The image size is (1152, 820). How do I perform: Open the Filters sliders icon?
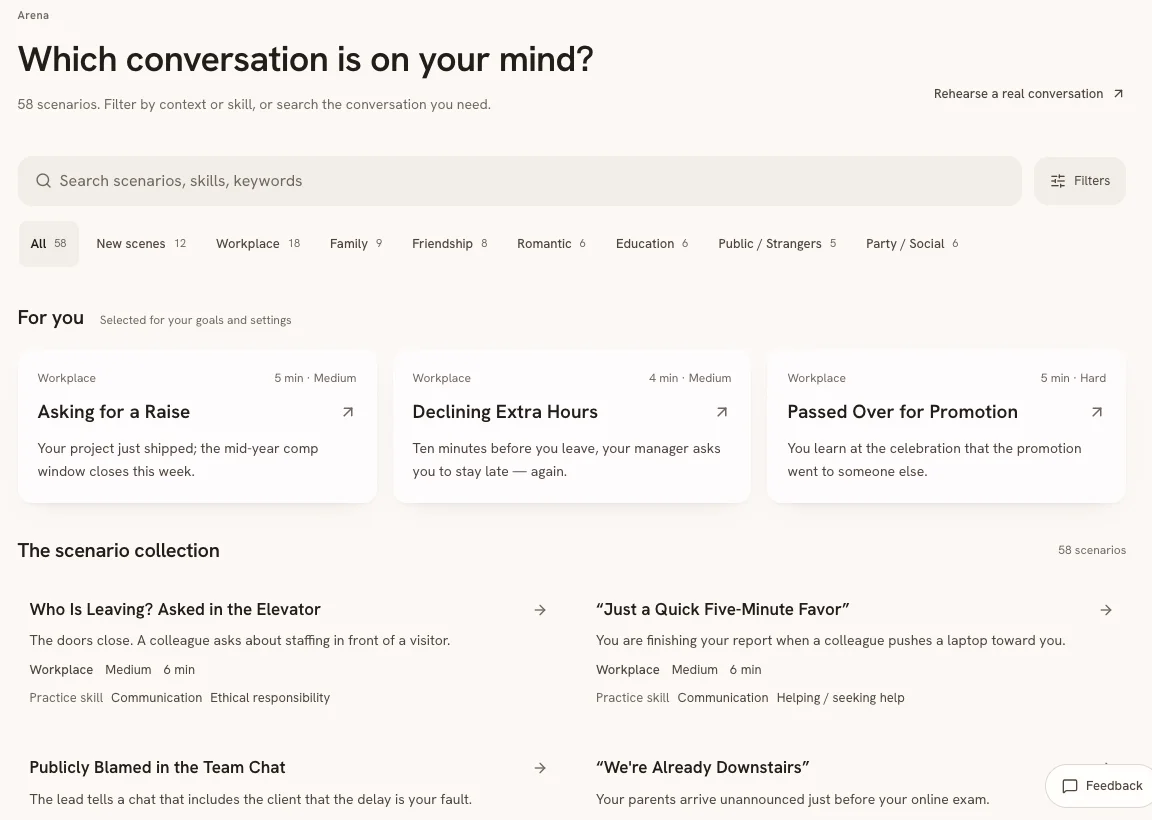click(x=1057, y=181)
